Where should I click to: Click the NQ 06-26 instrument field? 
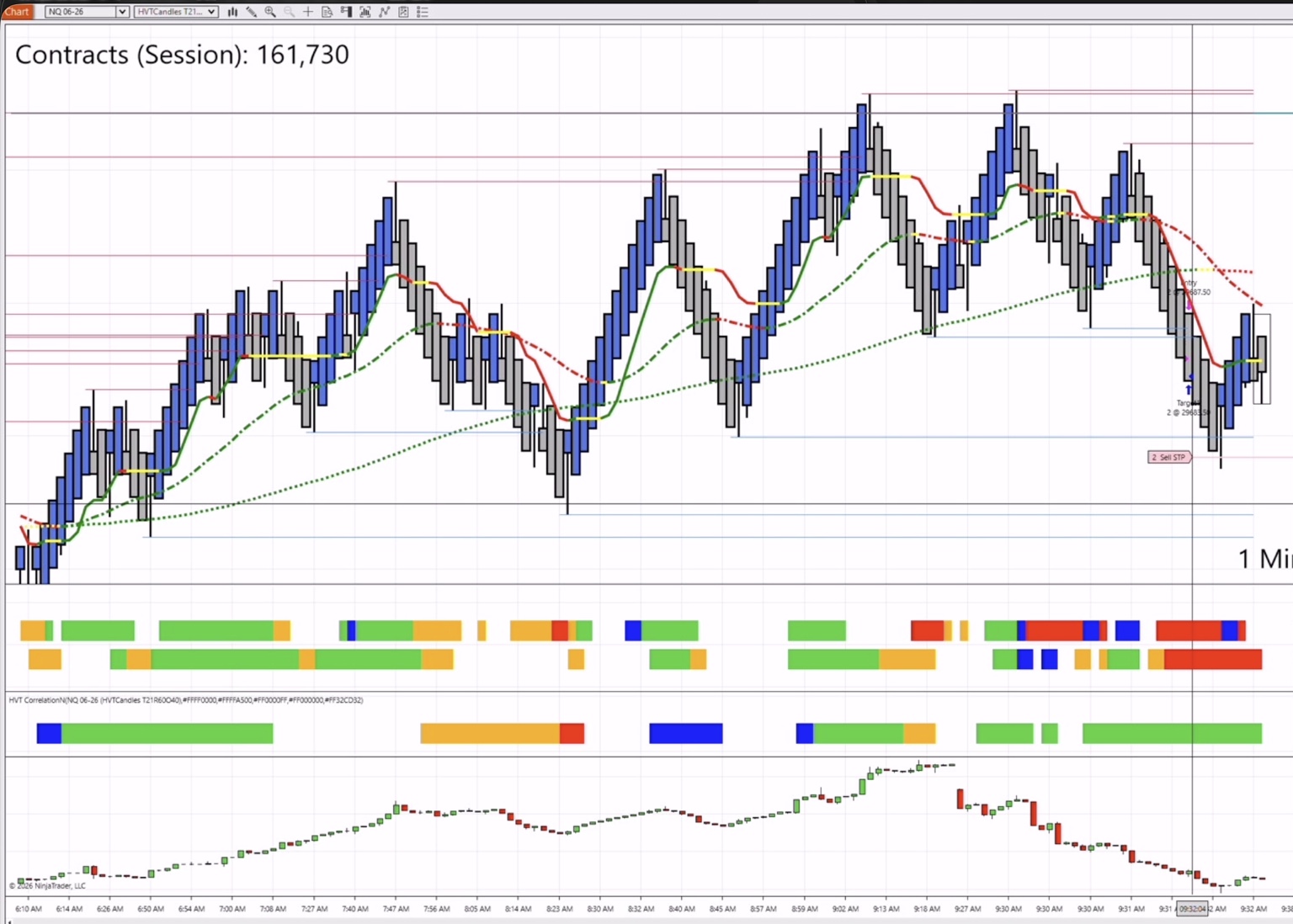81,12
